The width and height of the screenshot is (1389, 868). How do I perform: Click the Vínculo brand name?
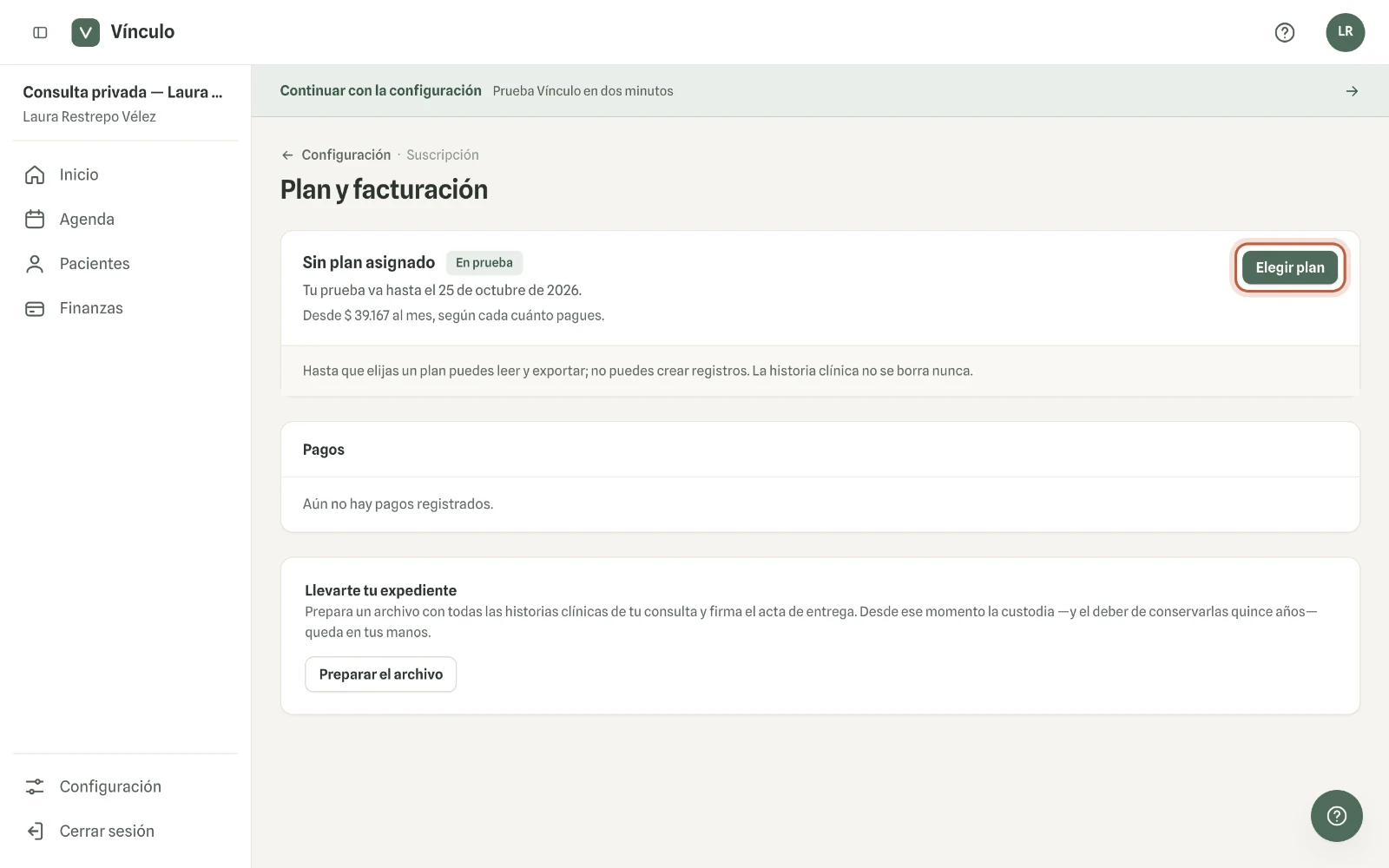tap(142, 32)
